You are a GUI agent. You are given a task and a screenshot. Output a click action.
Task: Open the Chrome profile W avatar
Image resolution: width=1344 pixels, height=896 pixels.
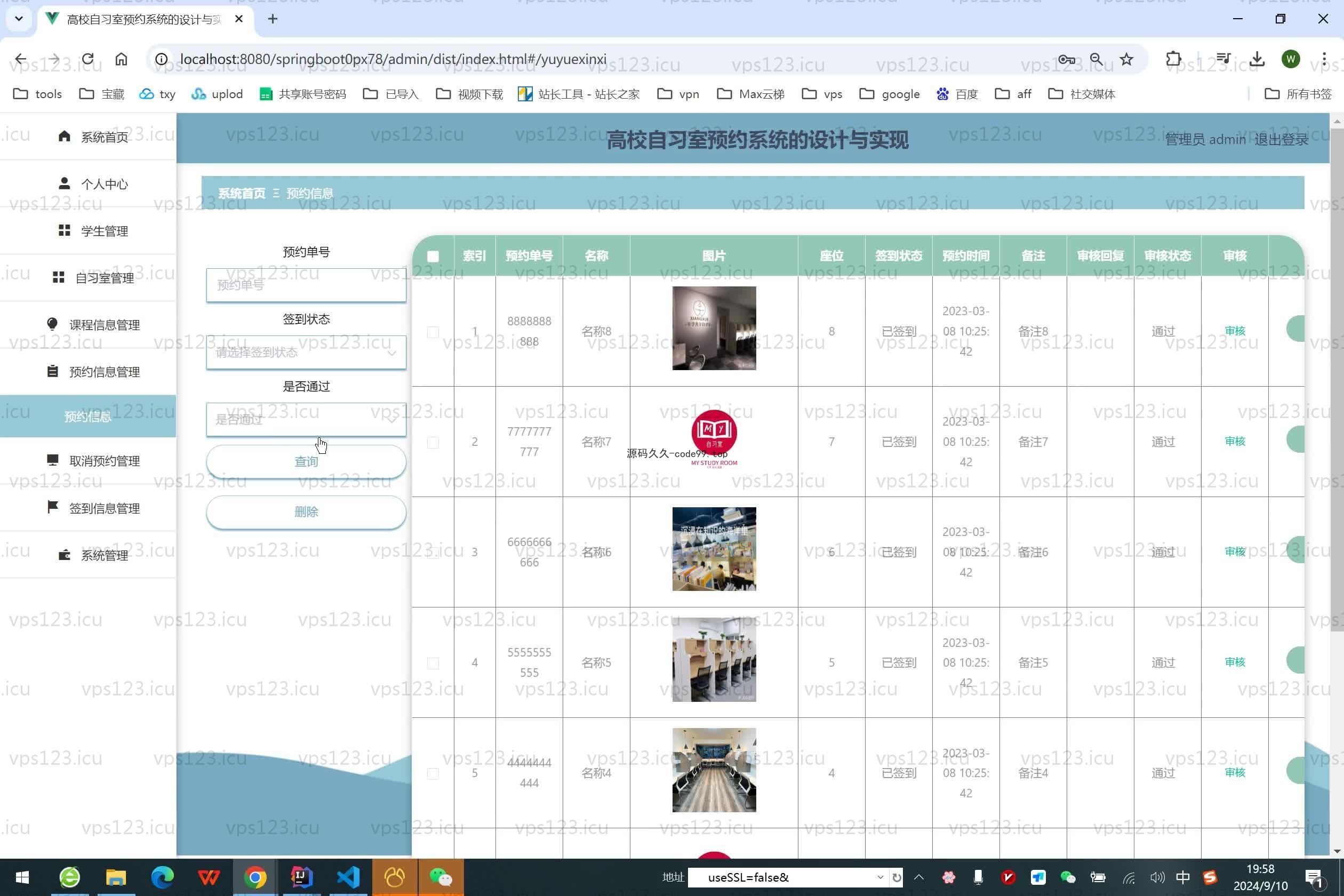tap(1290, 59)
